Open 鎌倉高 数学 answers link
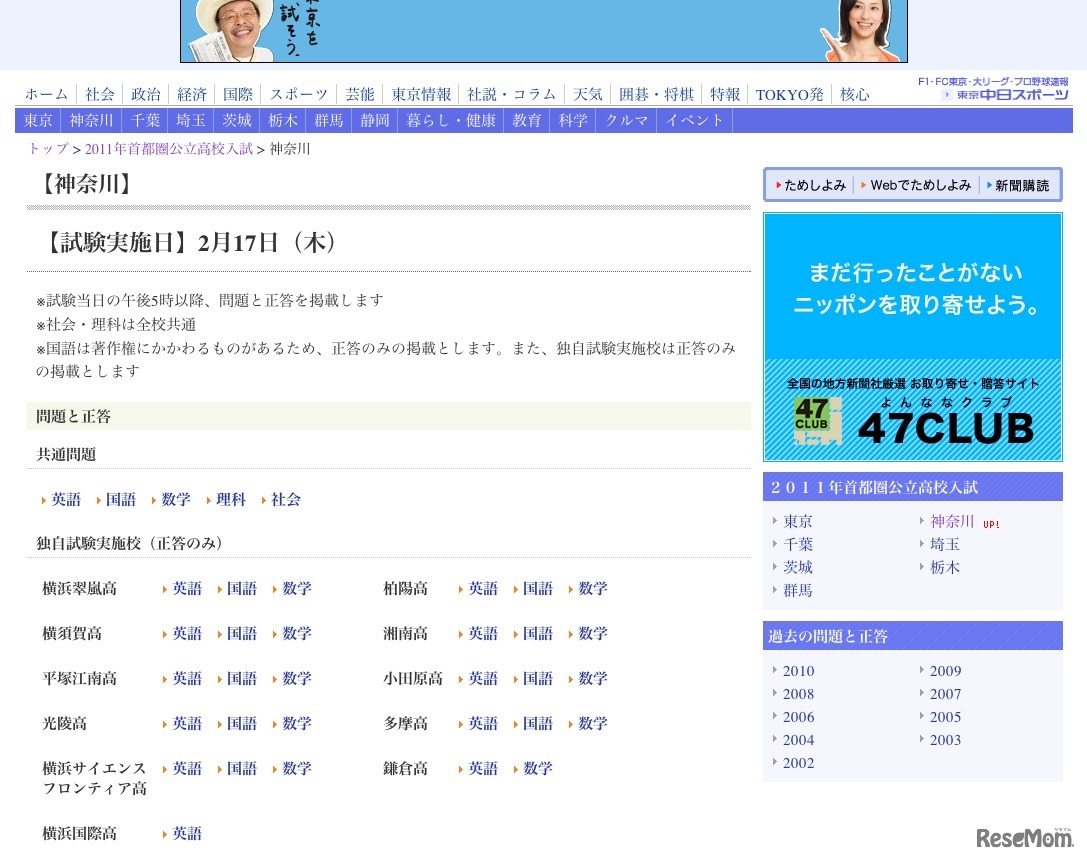The image size is (1087, 861). point(538,769)
